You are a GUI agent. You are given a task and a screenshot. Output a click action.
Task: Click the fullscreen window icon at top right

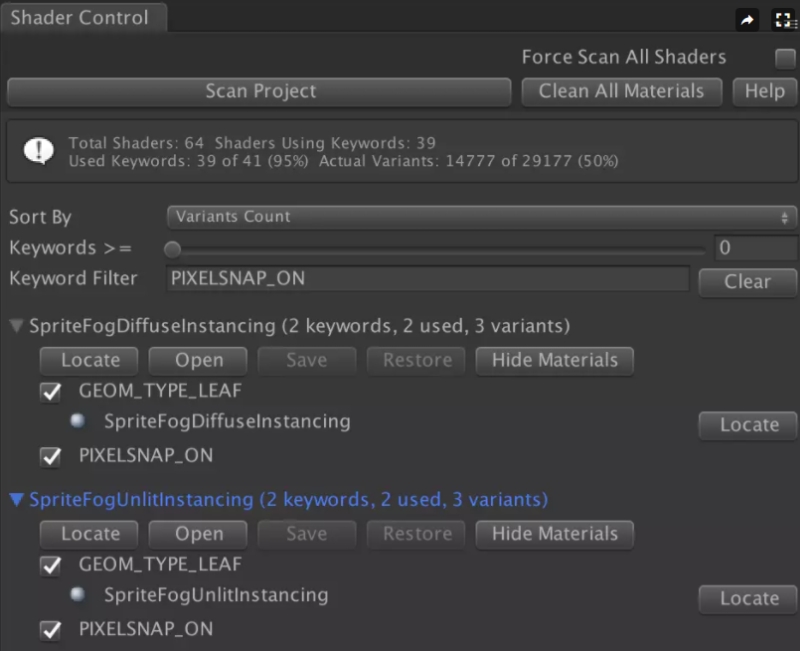[x=784, y=20]
